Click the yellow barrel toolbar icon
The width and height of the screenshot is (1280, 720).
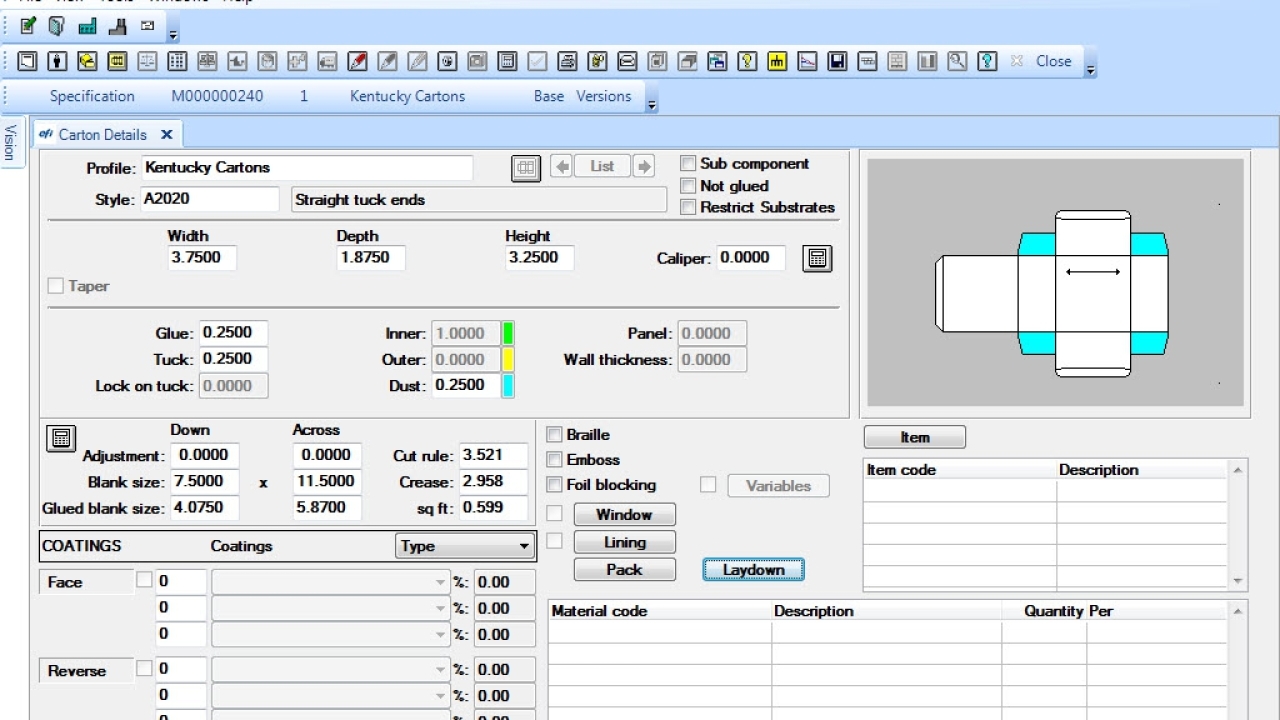tap(117, 61)
